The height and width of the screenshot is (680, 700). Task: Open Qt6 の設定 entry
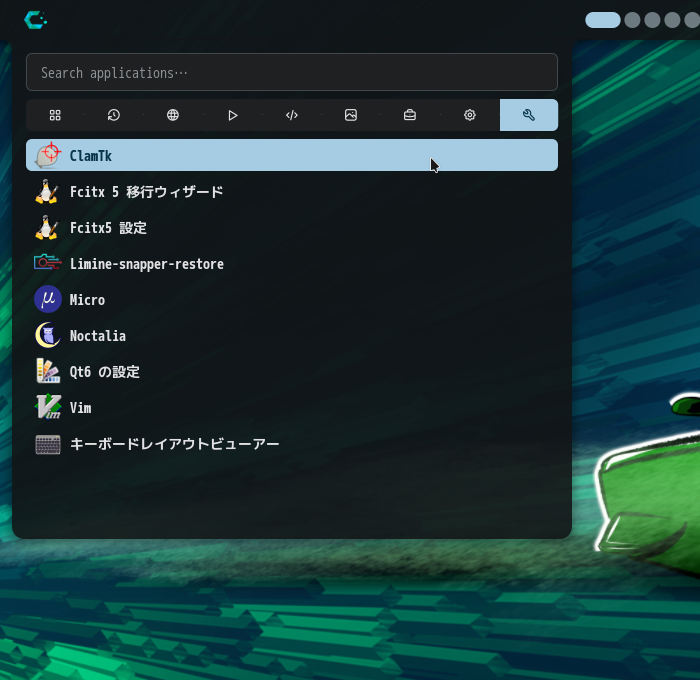[x=292, y=371]
